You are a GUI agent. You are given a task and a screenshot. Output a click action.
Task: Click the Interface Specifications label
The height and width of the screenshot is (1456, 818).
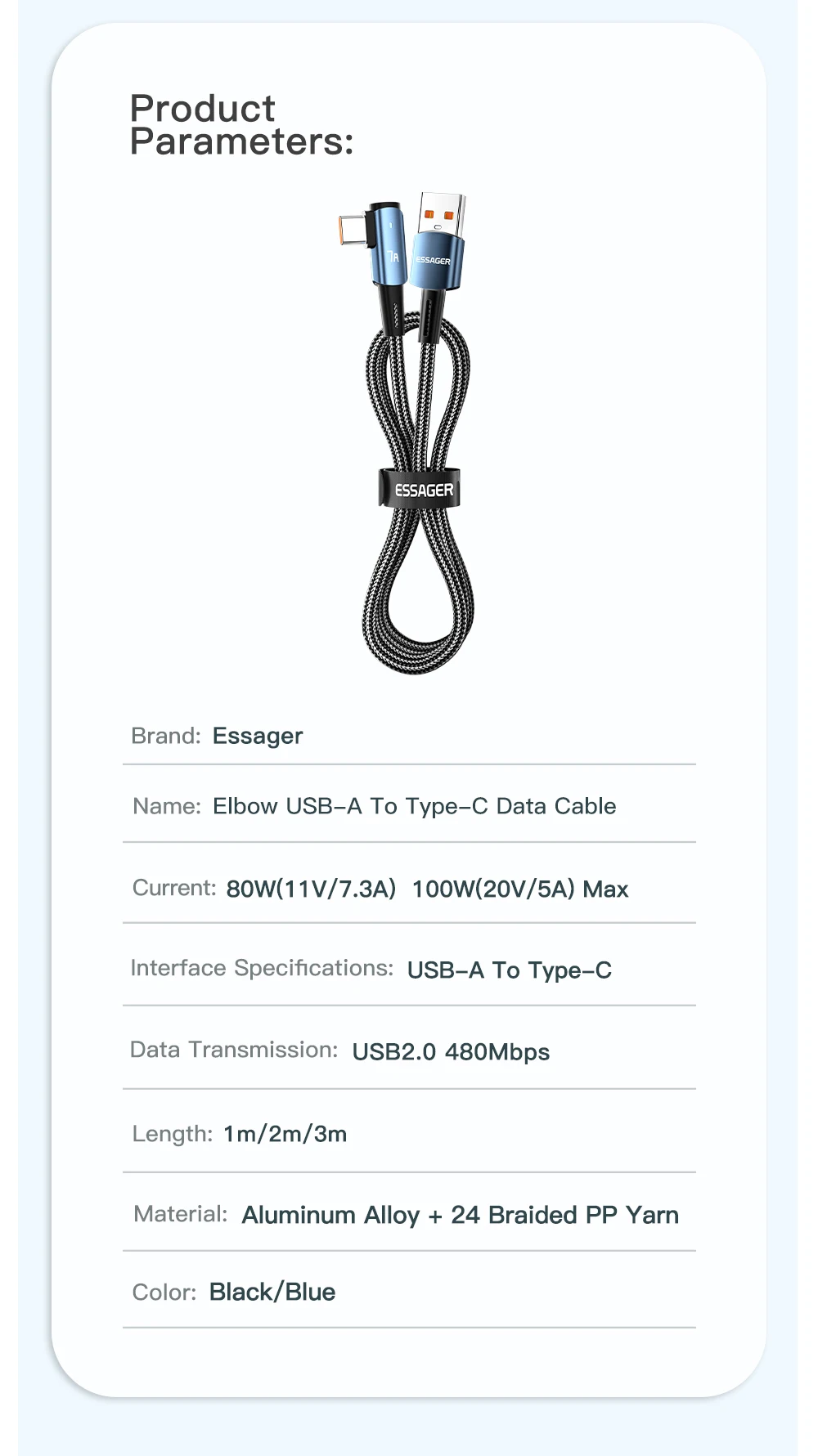coord(262,968)
